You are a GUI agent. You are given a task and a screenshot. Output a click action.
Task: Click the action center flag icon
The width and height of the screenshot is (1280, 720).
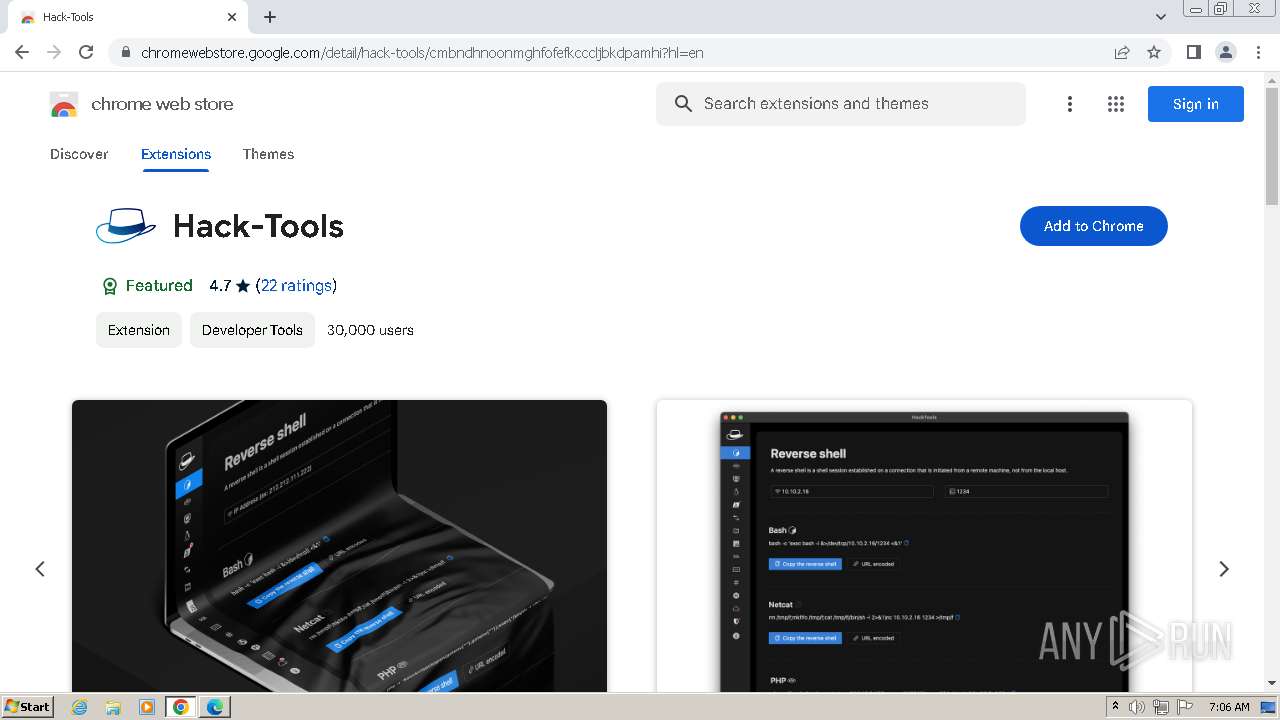tap(1183, 707)
